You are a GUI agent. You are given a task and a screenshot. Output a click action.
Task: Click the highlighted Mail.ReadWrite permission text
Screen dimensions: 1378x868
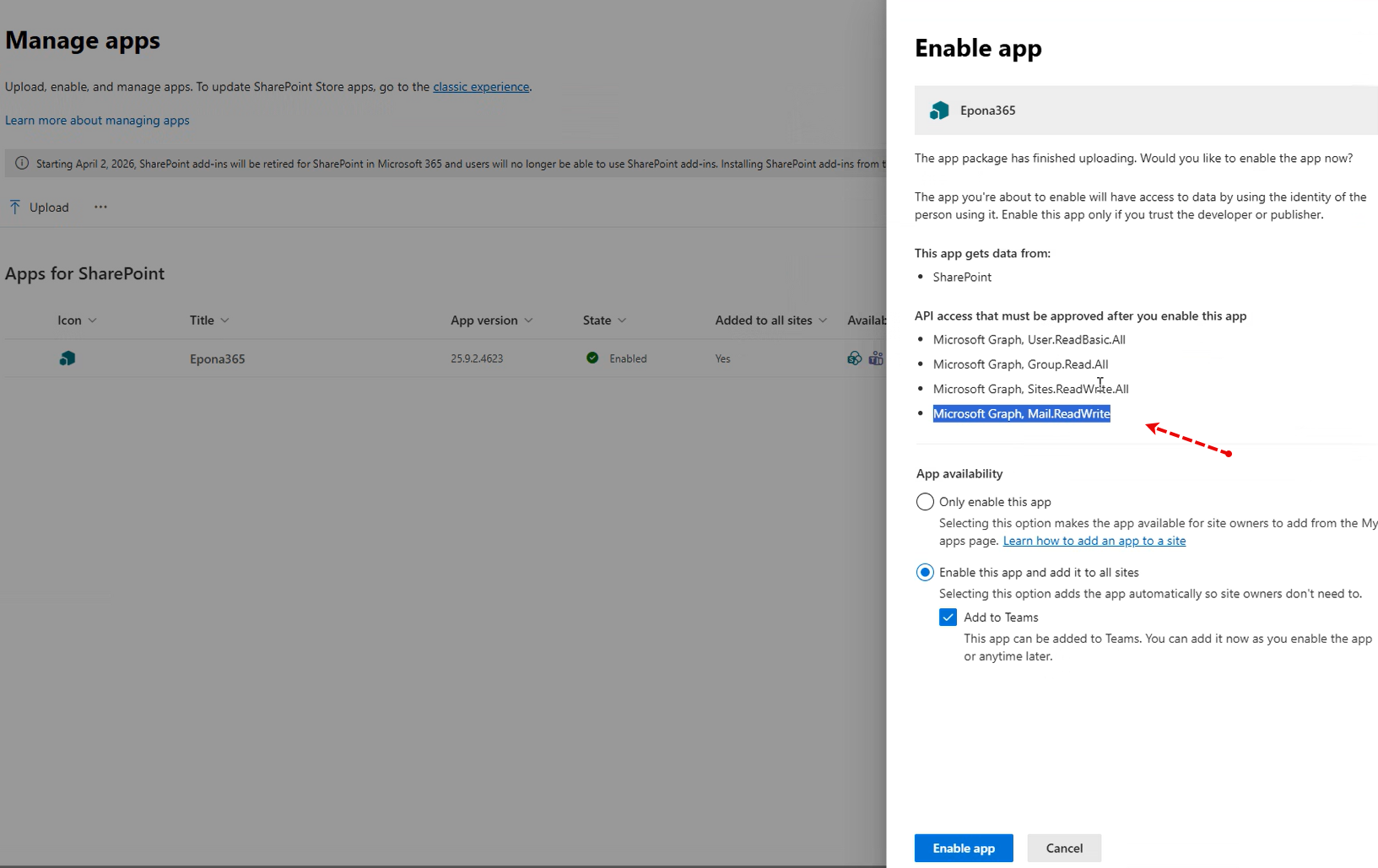(x=1021, y=413)
